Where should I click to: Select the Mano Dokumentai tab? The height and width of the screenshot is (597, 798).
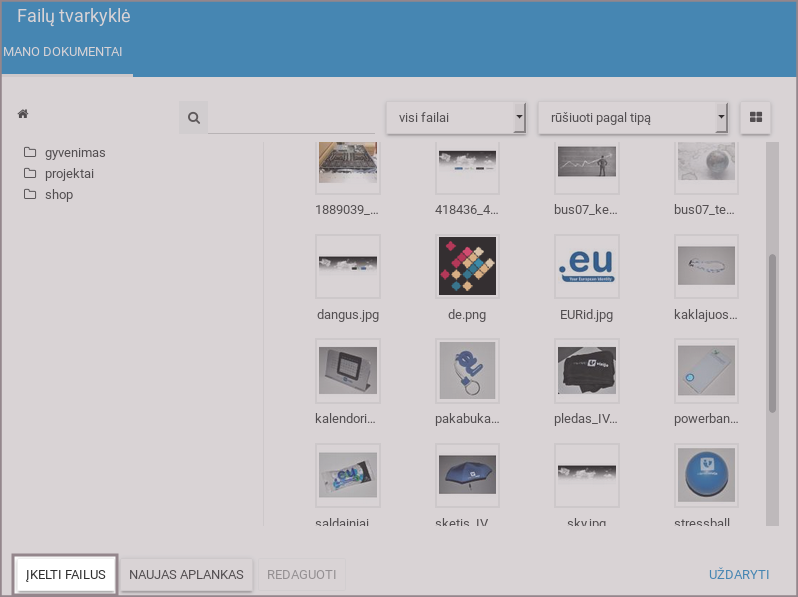[x=64, y=51]
